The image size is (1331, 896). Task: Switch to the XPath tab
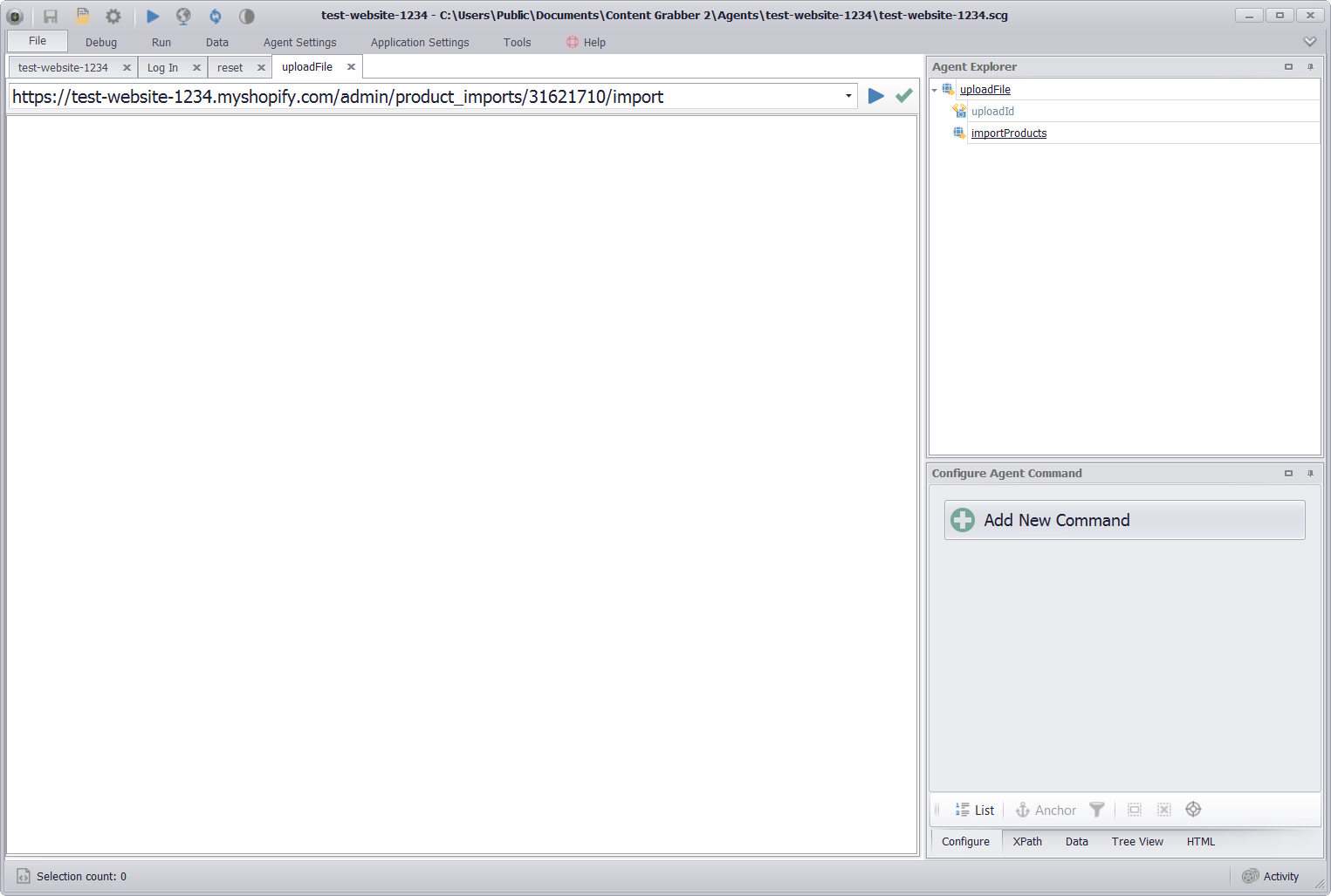1027,842
